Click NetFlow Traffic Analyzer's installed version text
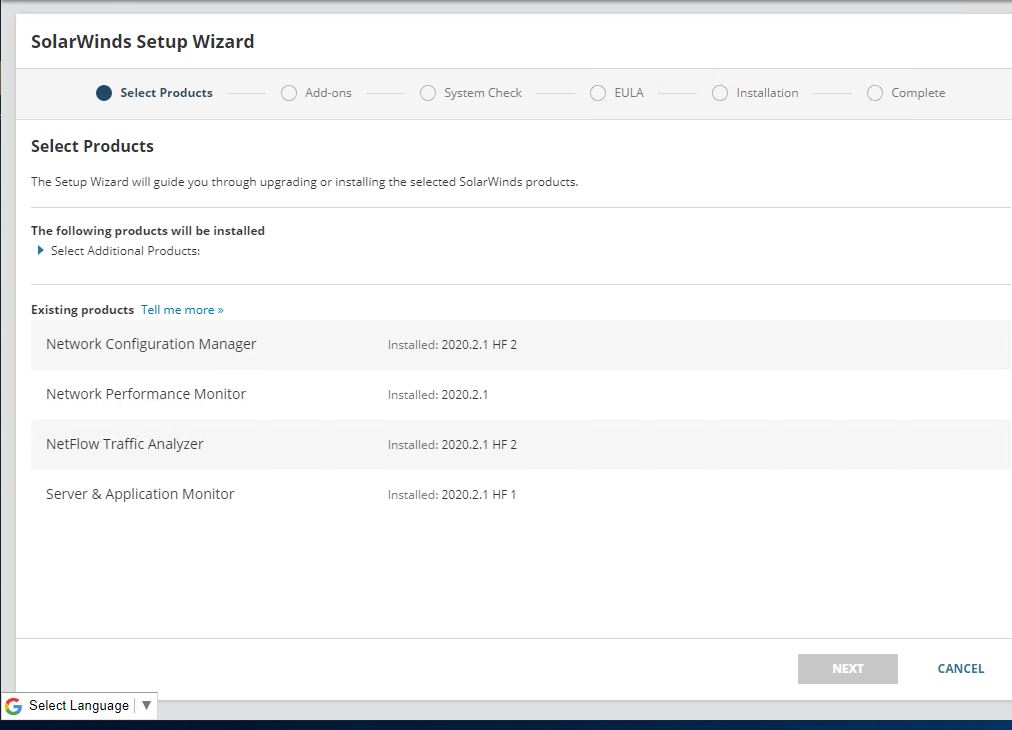The image size is (1012, 730). click(x=452, y=445)
